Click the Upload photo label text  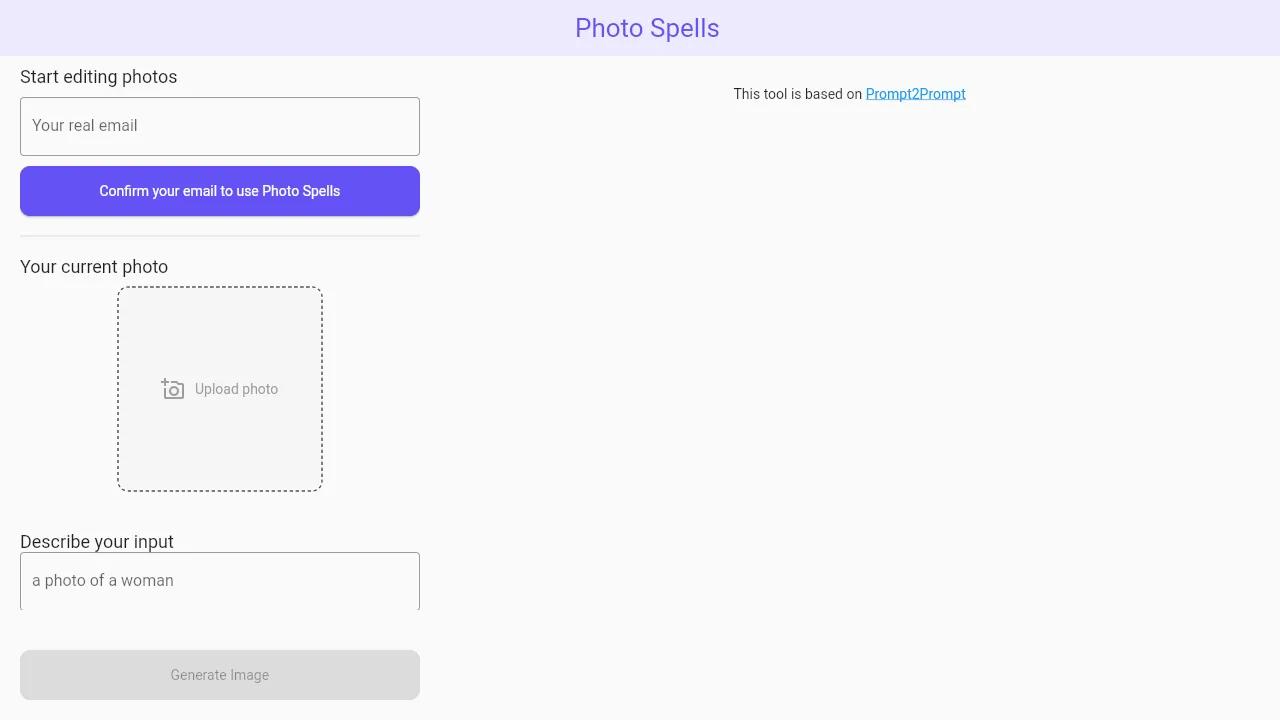236,389
